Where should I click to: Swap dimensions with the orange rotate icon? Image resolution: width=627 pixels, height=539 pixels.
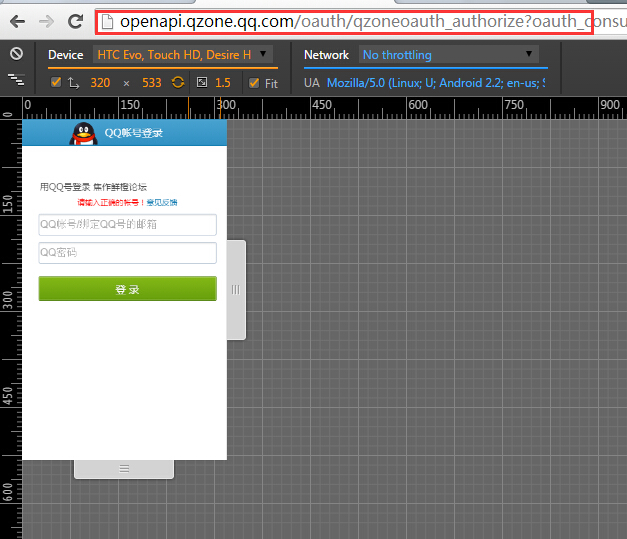(x=178, y=82)
